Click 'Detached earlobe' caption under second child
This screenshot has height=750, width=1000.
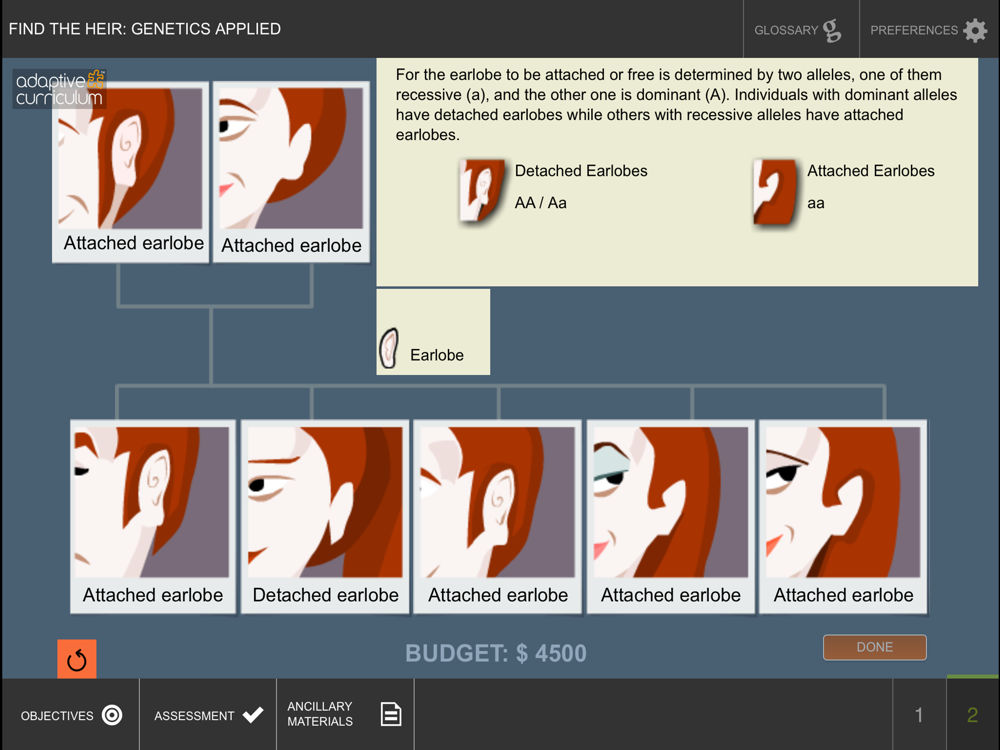coord(325,595)
